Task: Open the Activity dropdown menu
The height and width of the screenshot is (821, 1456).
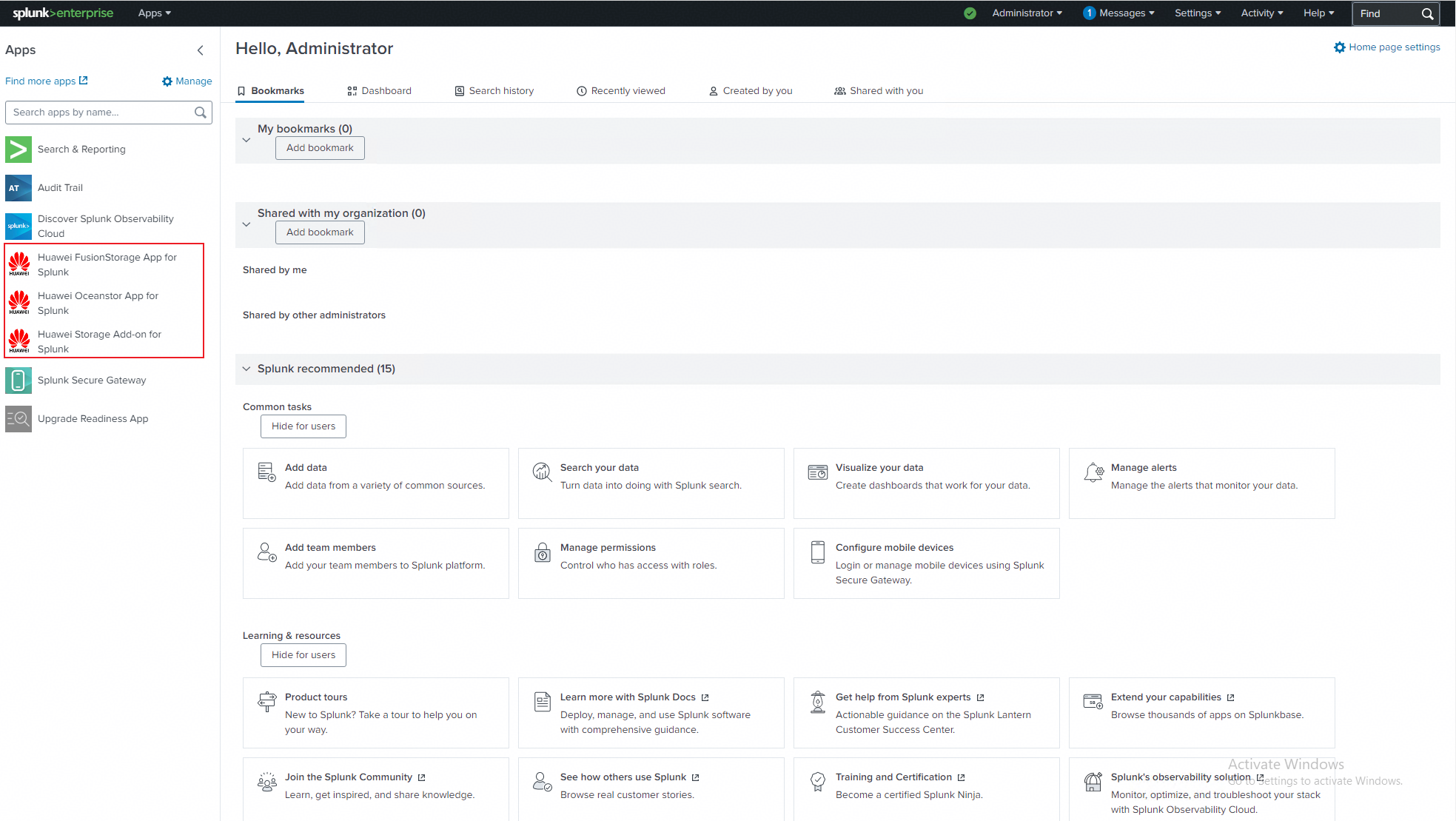Action: [x=1262, y=13]
